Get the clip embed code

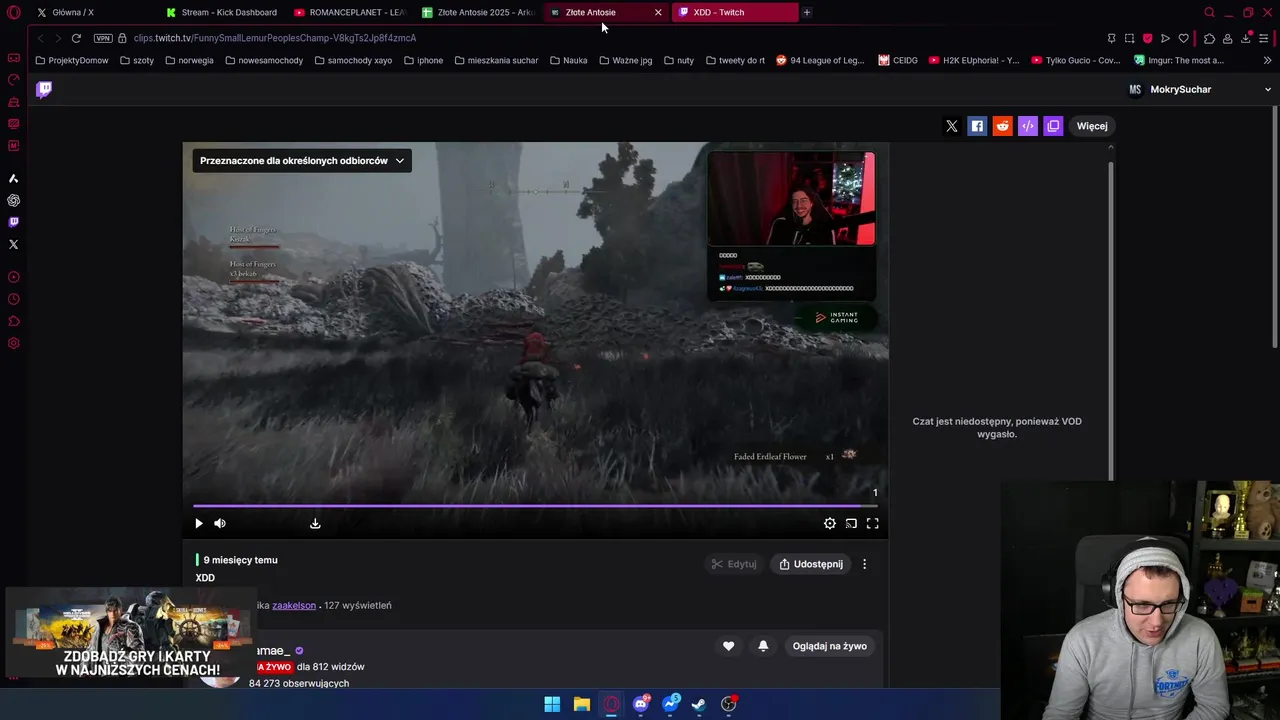coord(1028,126)
